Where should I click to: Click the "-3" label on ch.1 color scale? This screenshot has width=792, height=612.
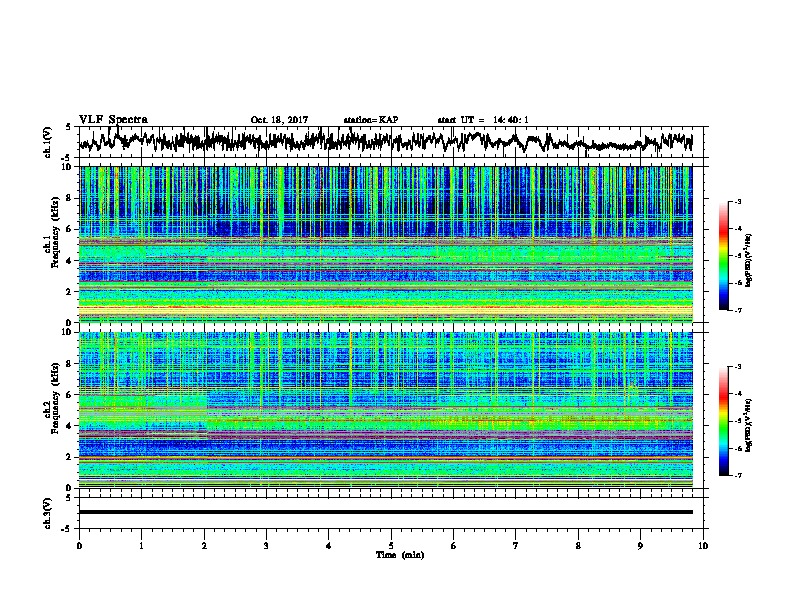pyautogui.click(x=737, y=202)
